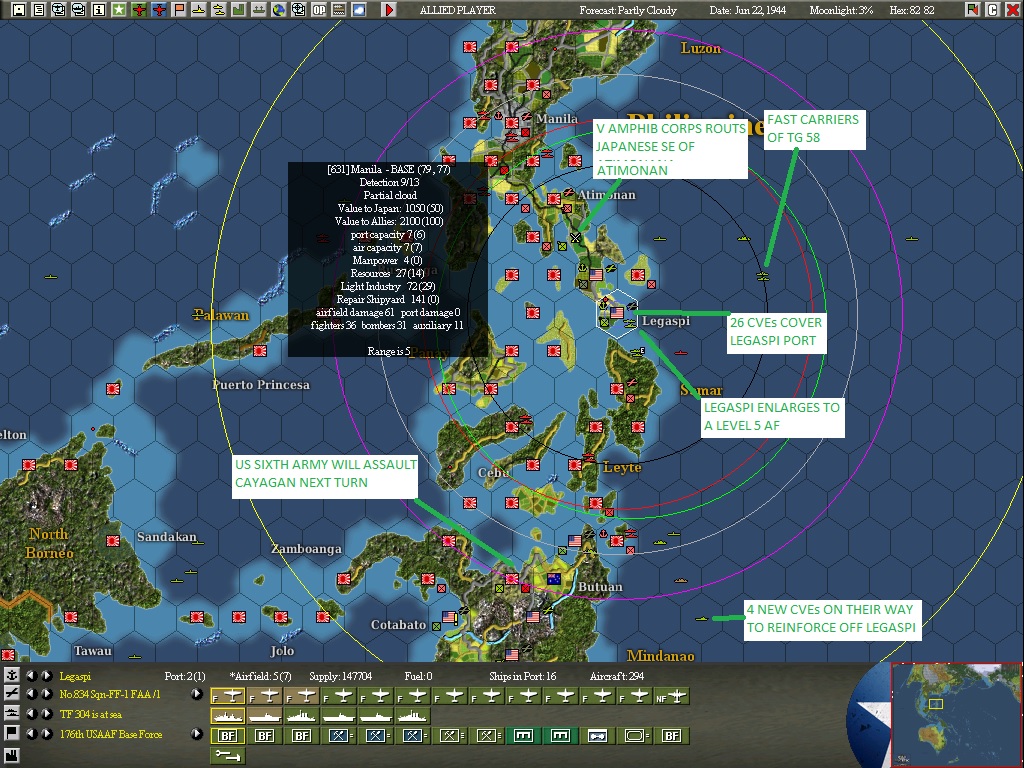Click the factory icon in bottom-left corner
The height and width of the screenshot is (768, 1032).
pyautogui.click(x=11, y=755)
